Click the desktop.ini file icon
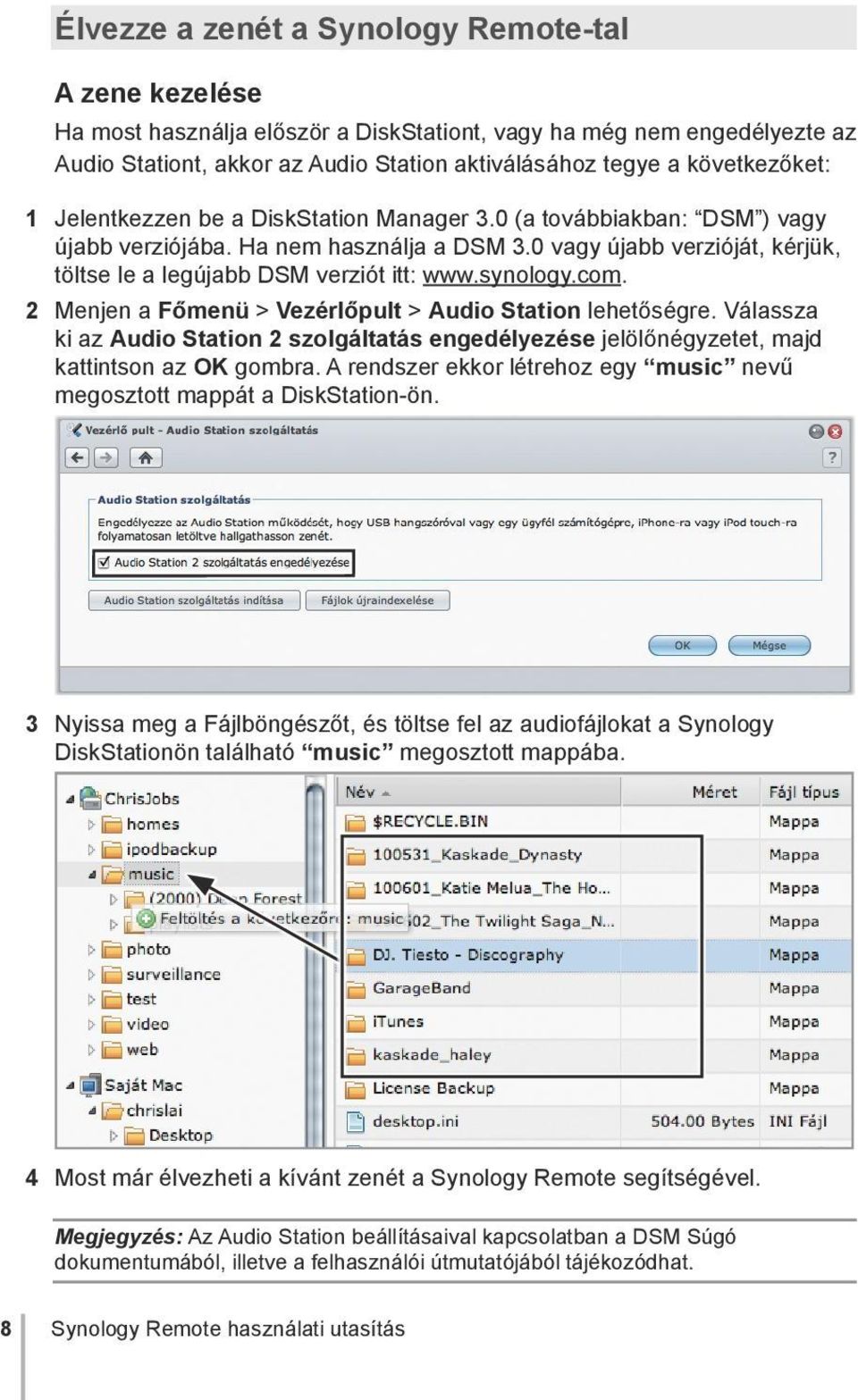Image resolution: width=858 pixels, height=1400 pixels. coord(356,1121)
